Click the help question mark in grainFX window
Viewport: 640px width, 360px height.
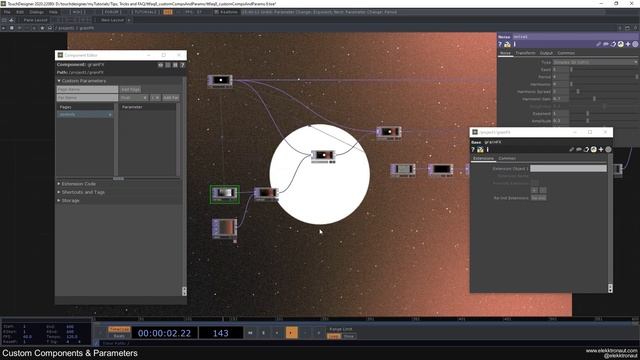[473, 149]
